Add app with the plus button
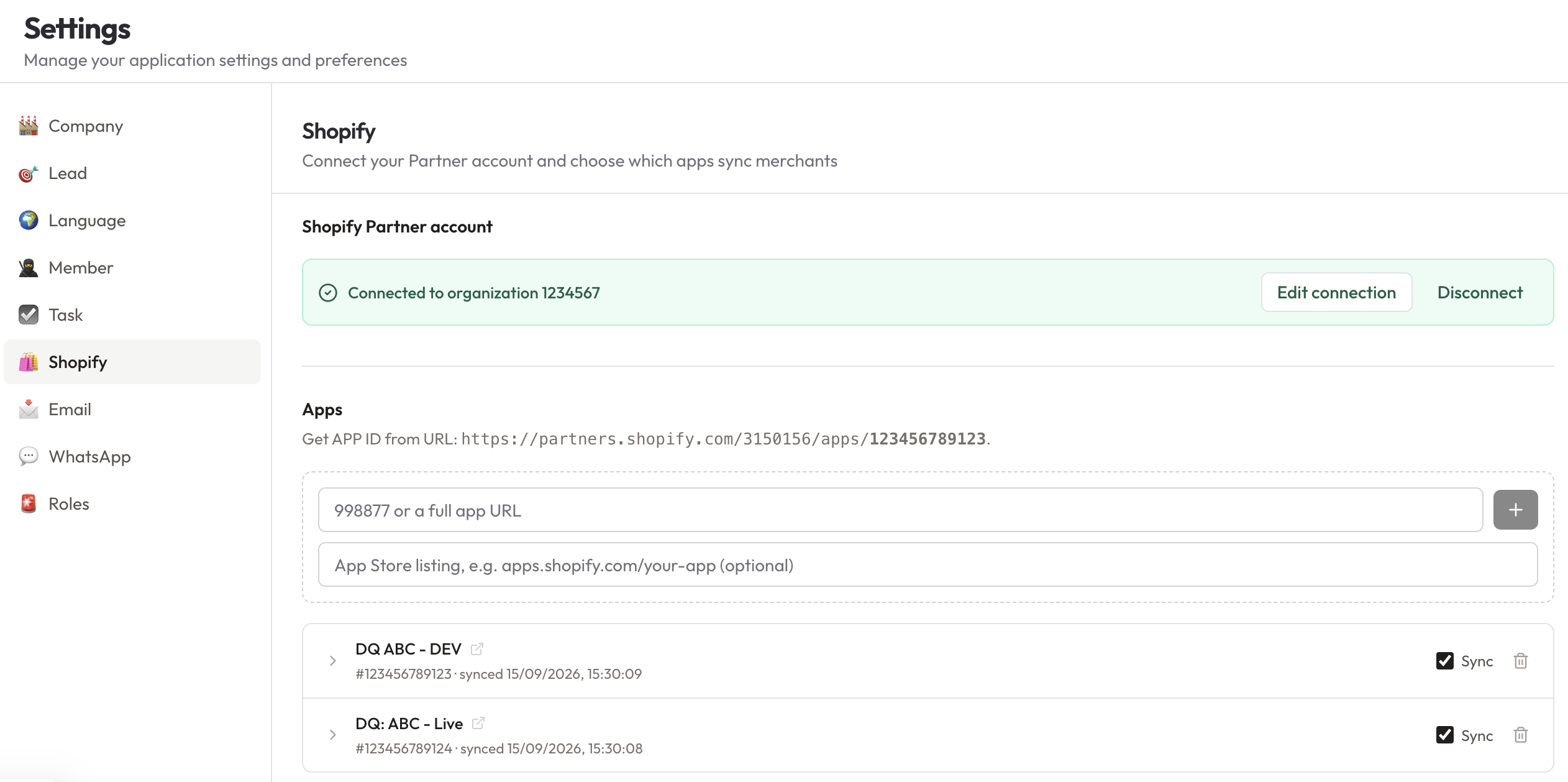The image size is (1568, 782). coord(1516,510)
